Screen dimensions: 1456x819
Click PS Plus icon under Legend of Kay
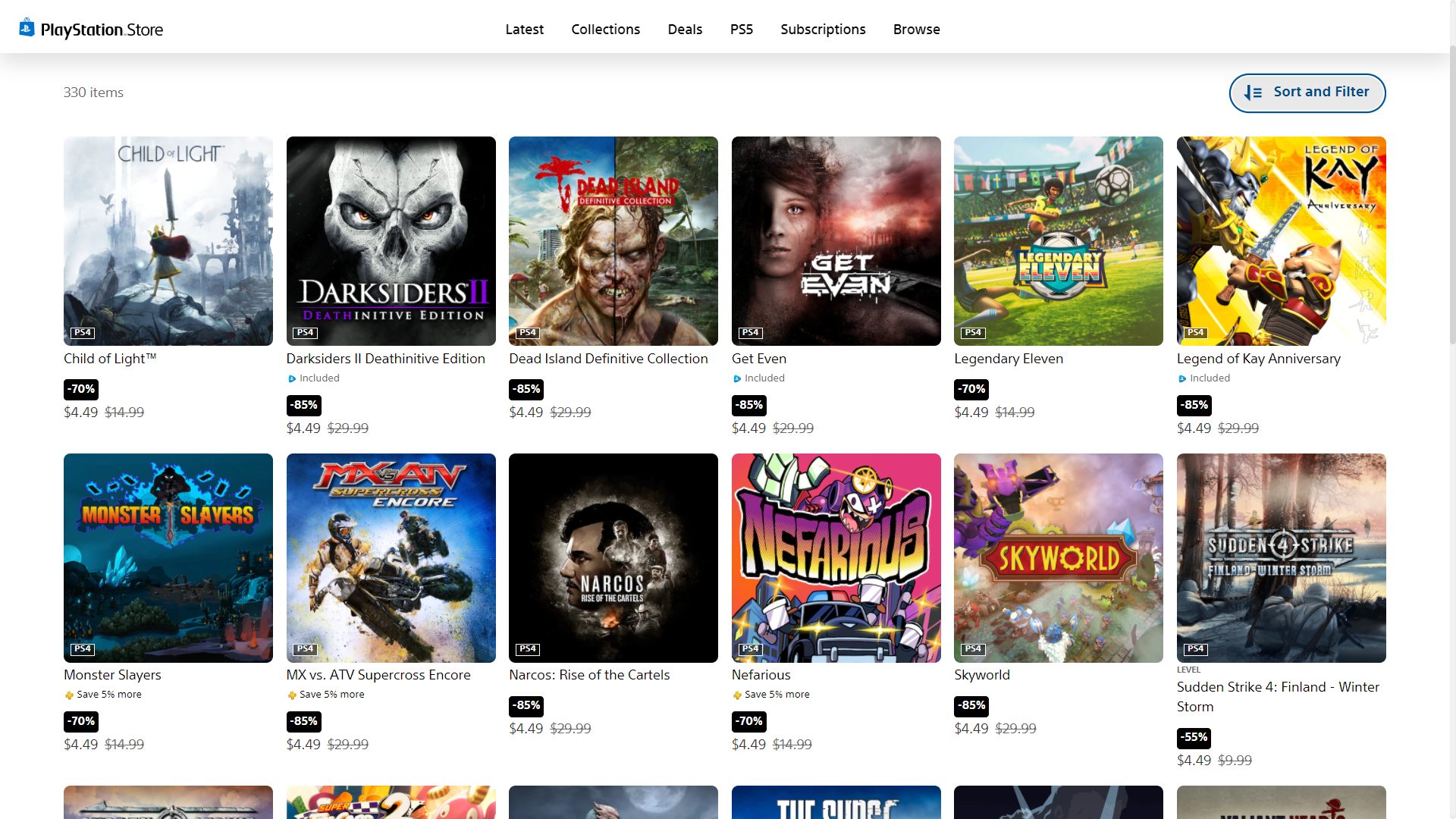pos(1182,378)
